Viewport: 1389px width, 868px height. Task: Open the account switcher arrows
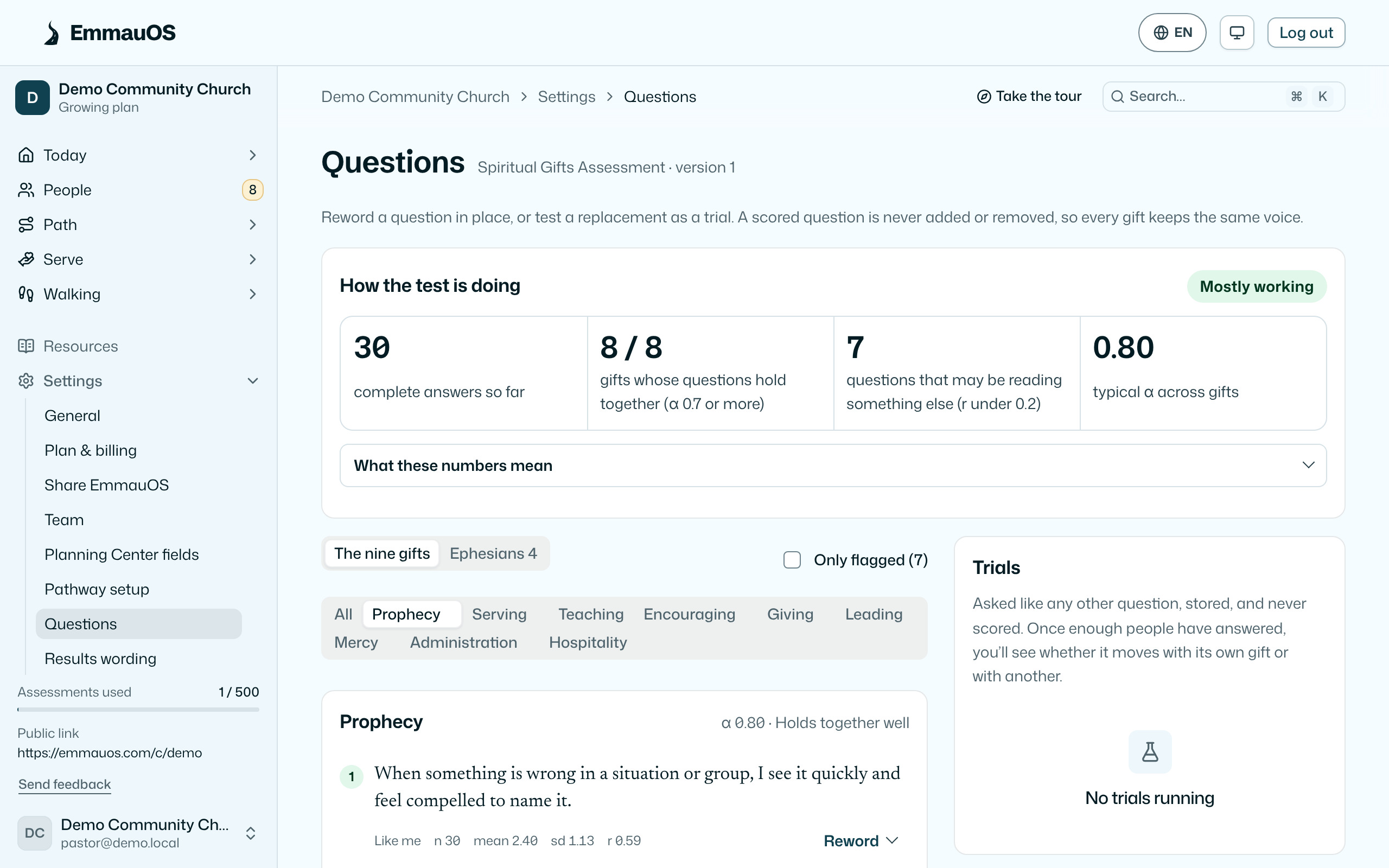pos(250,833)
